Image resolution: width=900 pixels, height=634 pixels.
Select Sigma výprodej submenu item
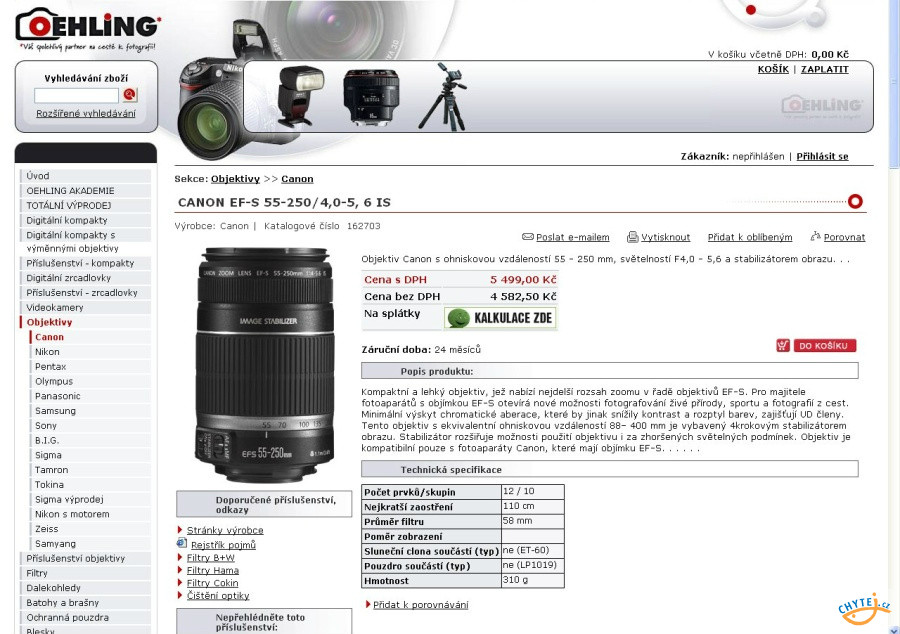tap(91, 500)
